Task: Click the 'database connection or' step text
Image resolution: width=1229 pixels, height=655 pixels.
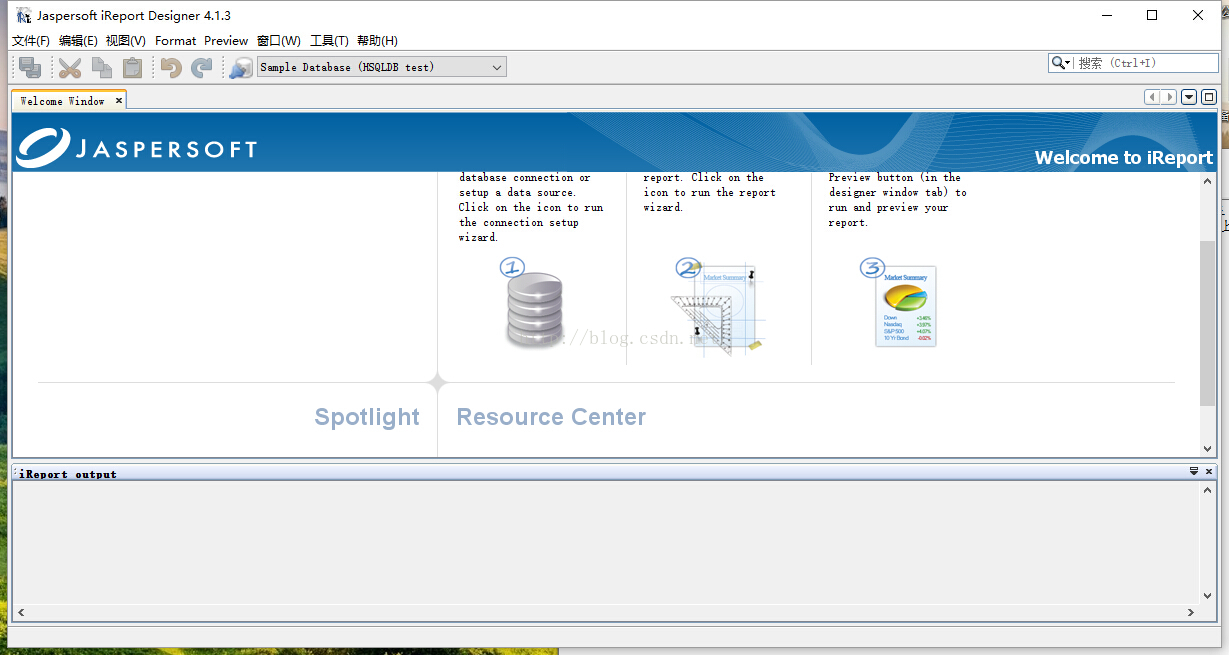Action: (x=525, y=178)
